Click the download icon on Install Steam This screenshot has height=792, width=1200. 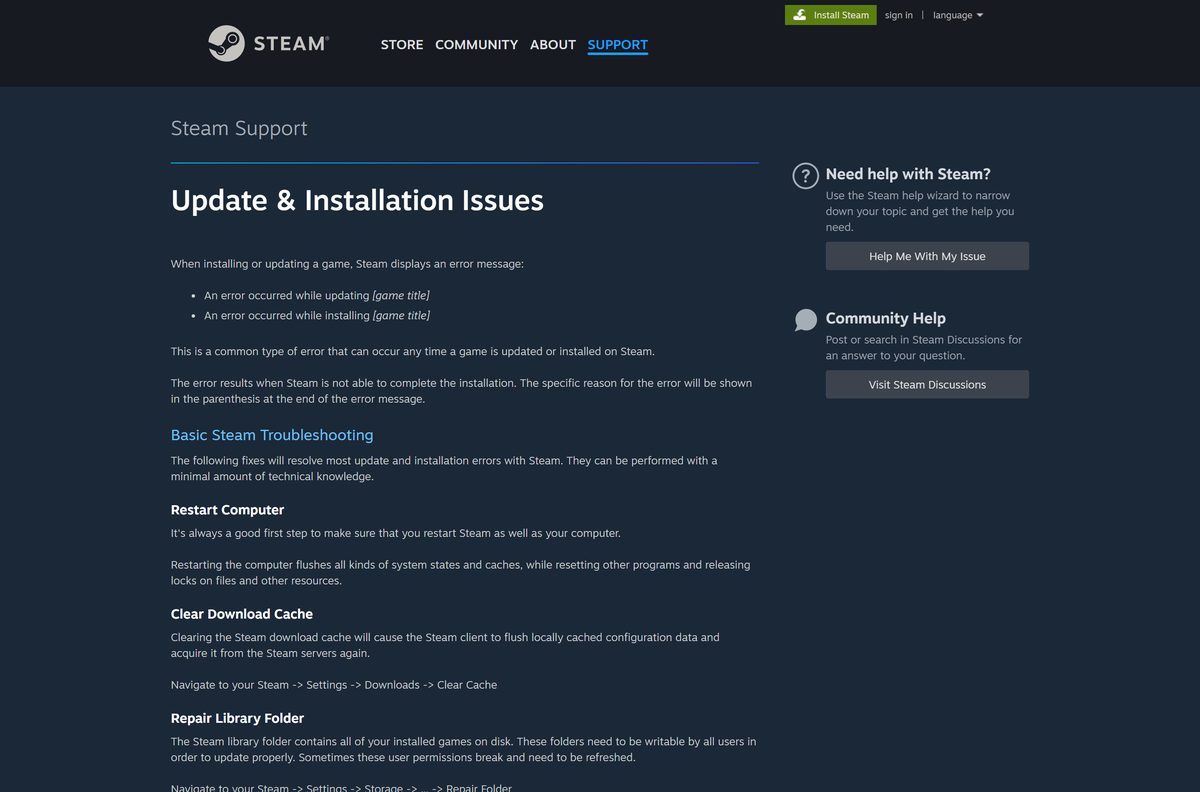[800, 15]
